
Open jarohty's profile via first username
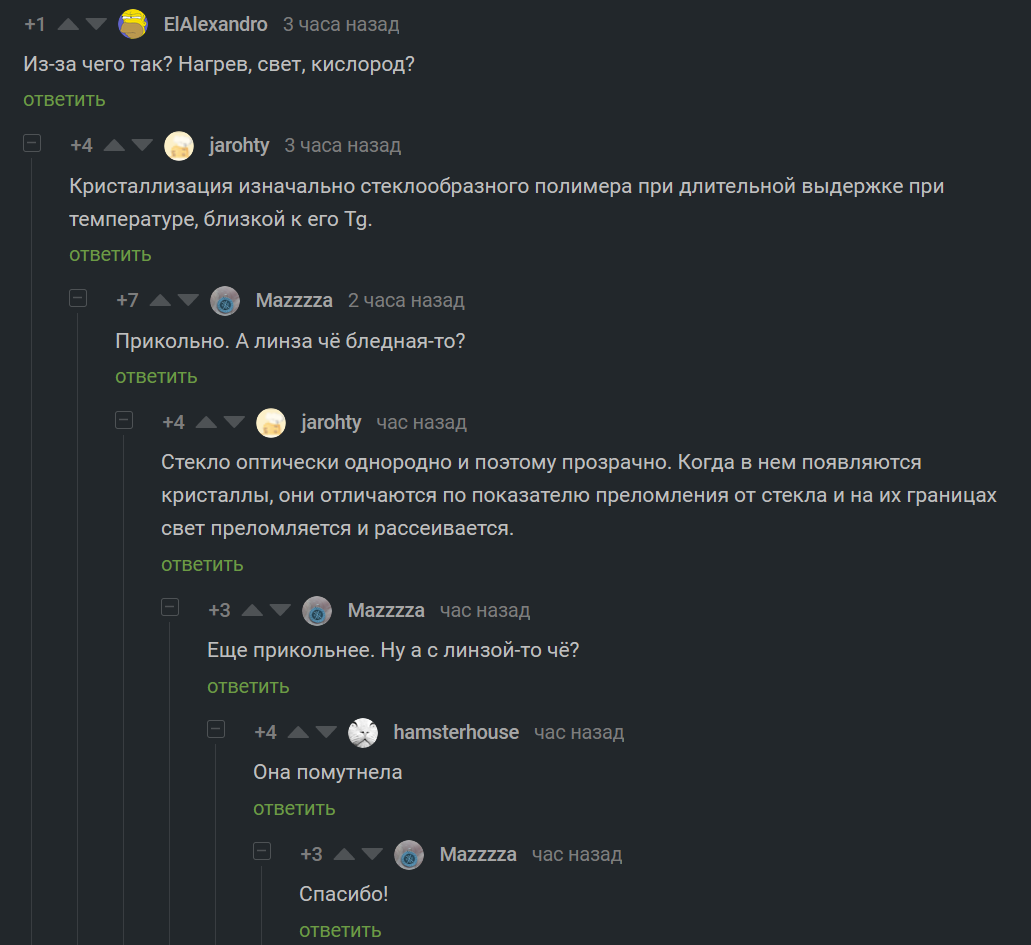click(x=239, y=146)
